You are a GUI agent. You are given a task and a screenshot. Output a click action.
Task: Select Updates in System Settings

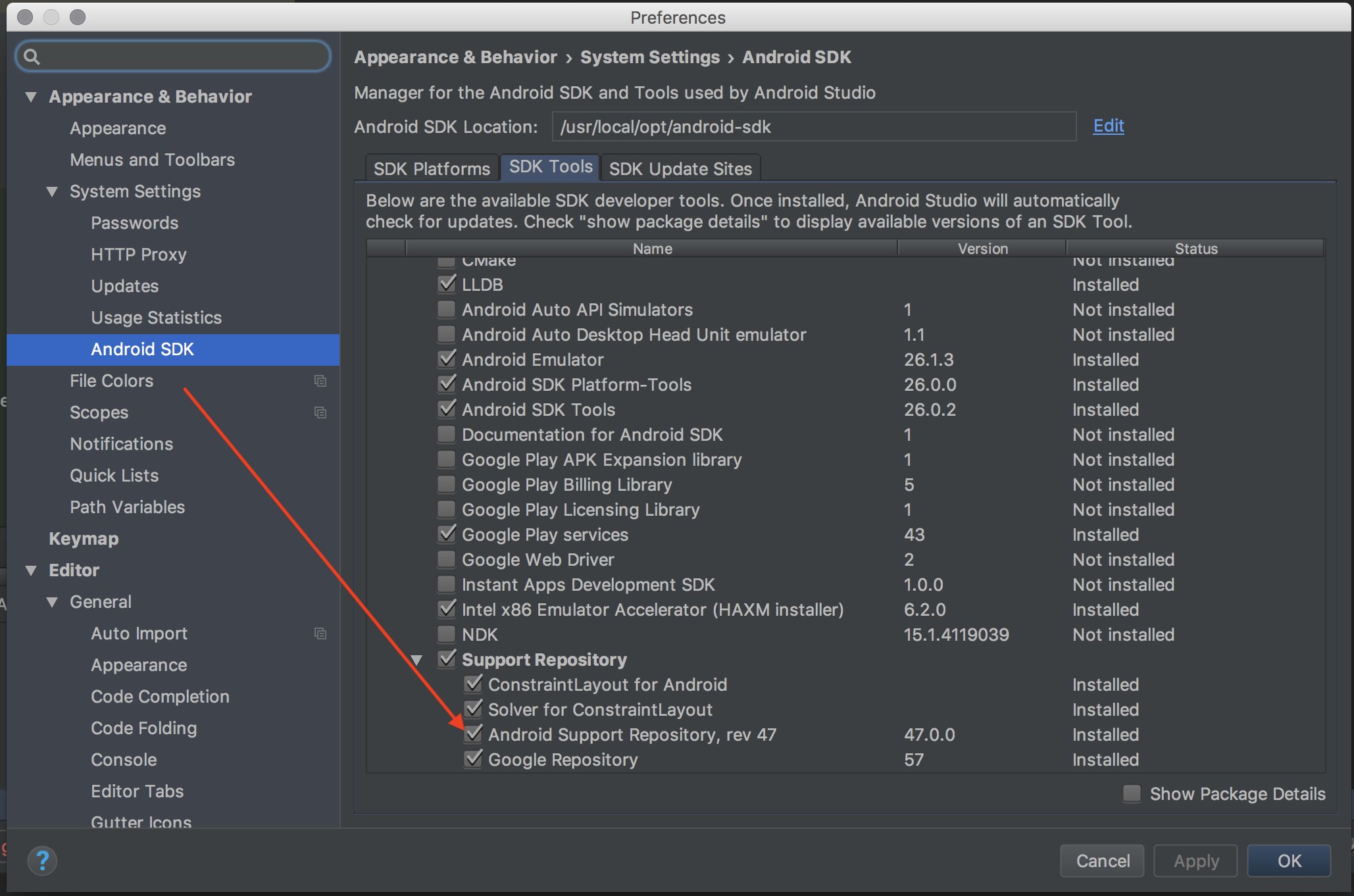[x=124, y=286]
